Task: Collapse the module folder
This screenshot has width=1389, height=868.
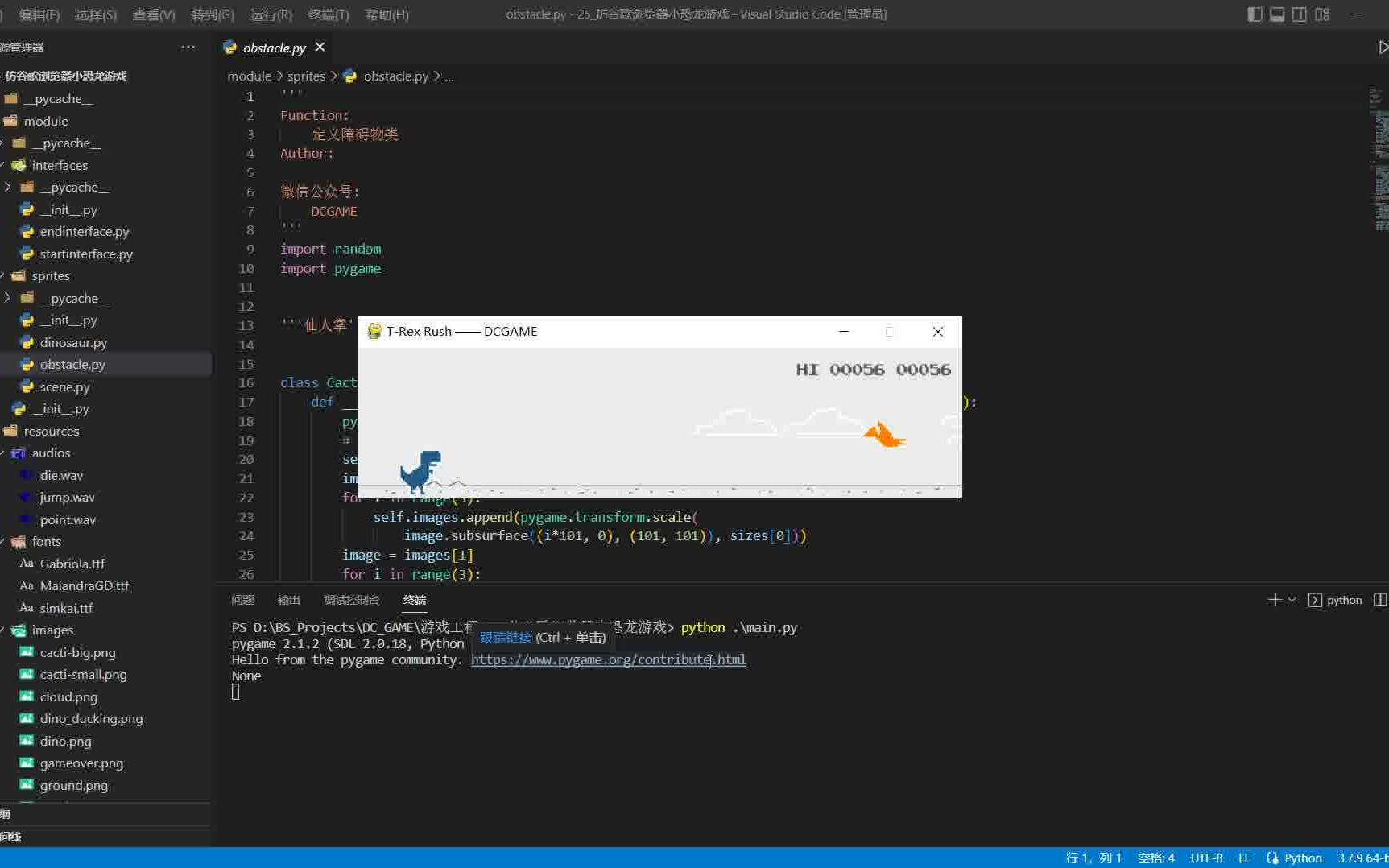Action: pyautogui.click(x=46, y=121)
